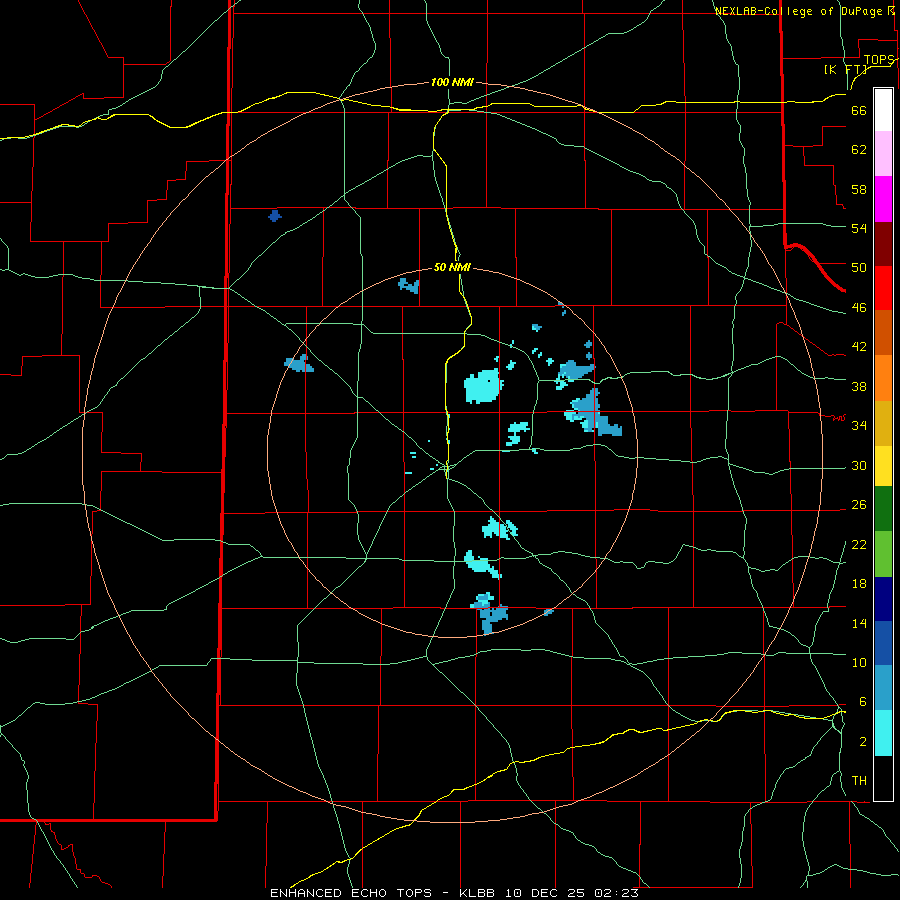Screen dimensions: 900x900
Task: Click the 38 legend label
Action: [859, 386]
